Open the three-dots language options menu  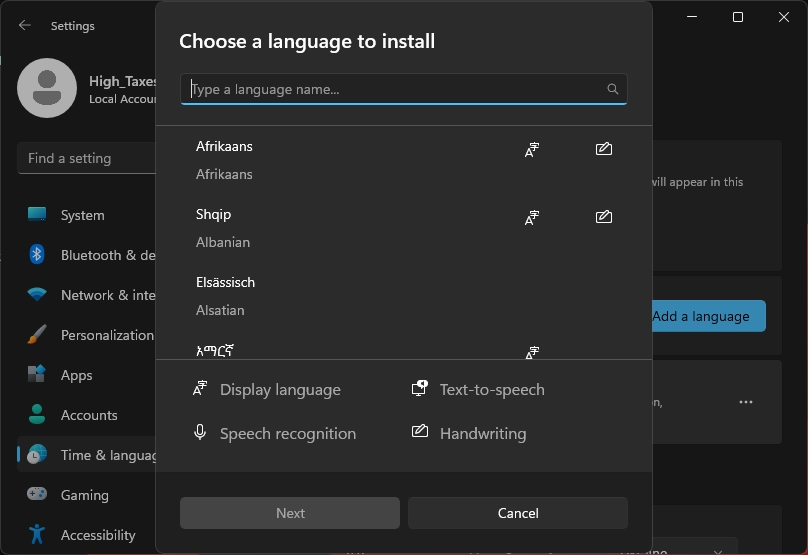click(746, 402)
